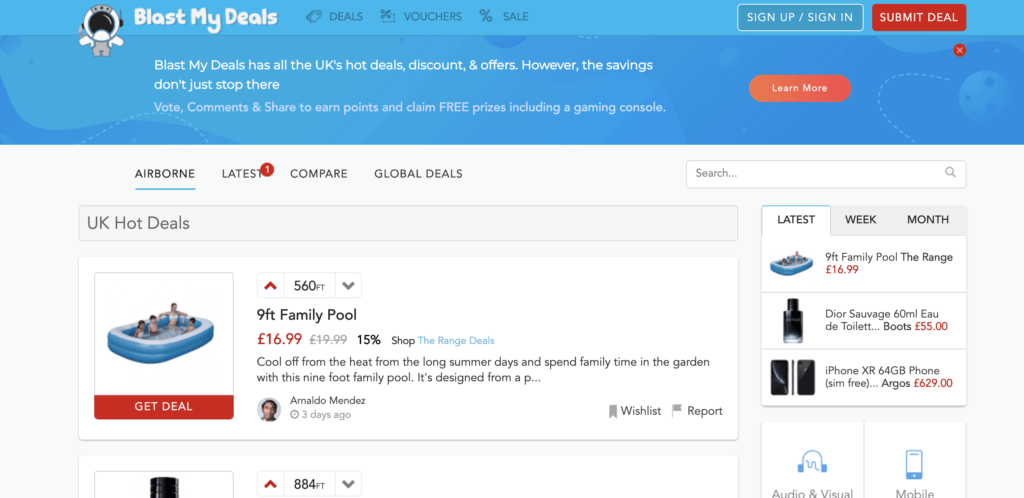Open the Deals page tag icon
Image resolution: width=1024 pixels, height=498 pixels.
click(x=314, y=17)
